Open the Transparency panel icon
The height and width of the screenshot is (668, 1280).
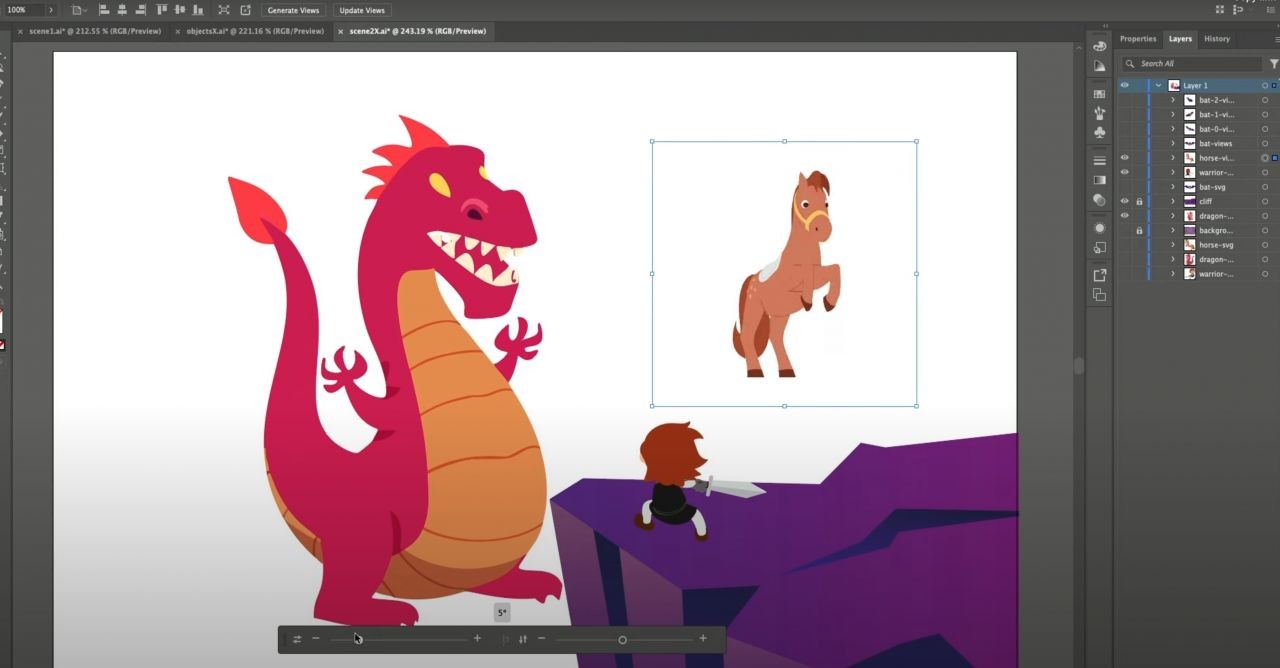(x=1100, y=200)
